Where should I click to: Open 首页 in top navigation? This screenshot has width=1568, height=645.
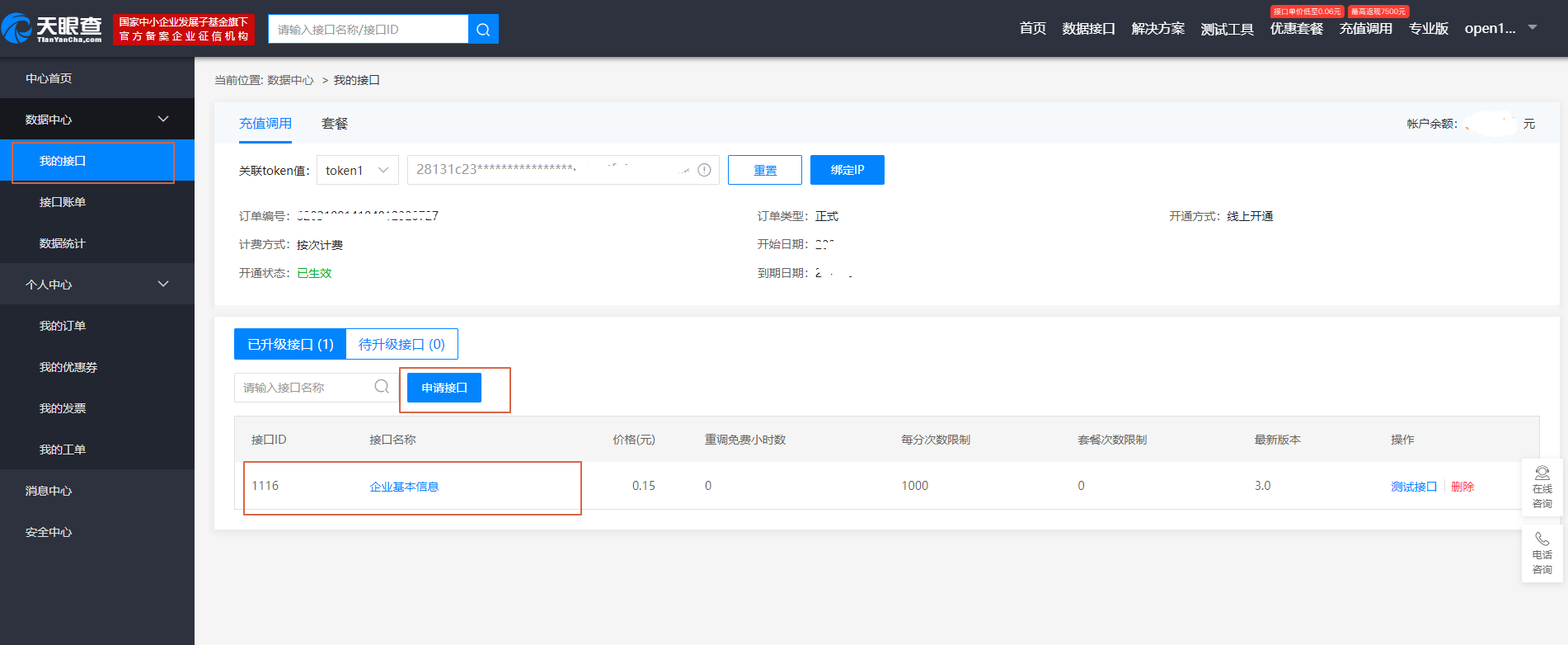point(1032,29)
